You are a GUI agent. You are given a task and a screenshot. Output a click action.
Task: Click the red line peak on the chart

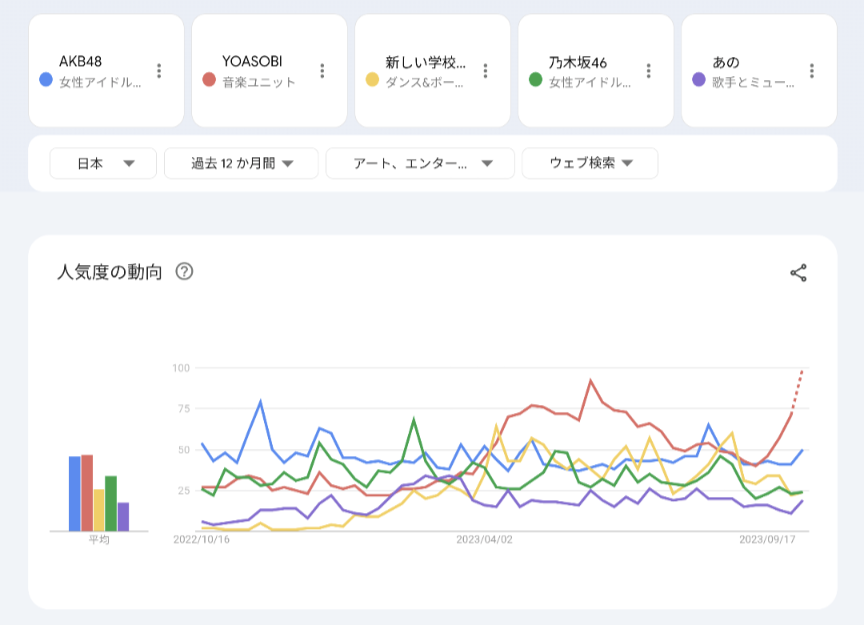point(591,381)
